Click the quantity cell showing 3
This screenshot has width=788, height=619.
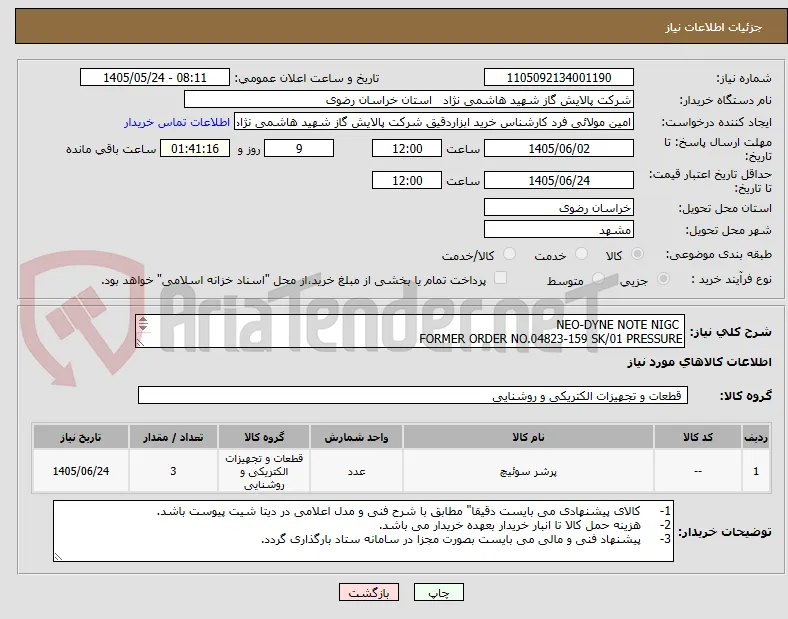click(x=173, y=471)
